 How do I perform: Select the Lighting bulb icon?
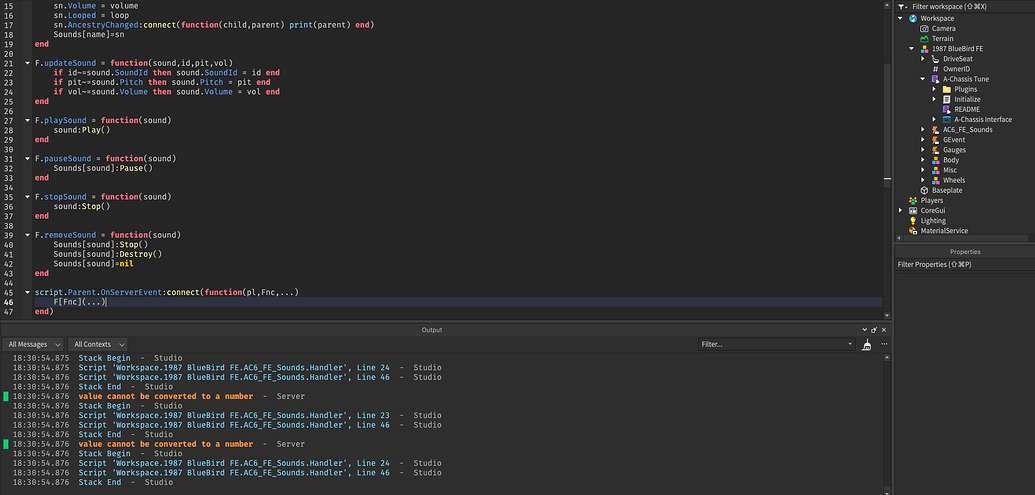point(913,220)
